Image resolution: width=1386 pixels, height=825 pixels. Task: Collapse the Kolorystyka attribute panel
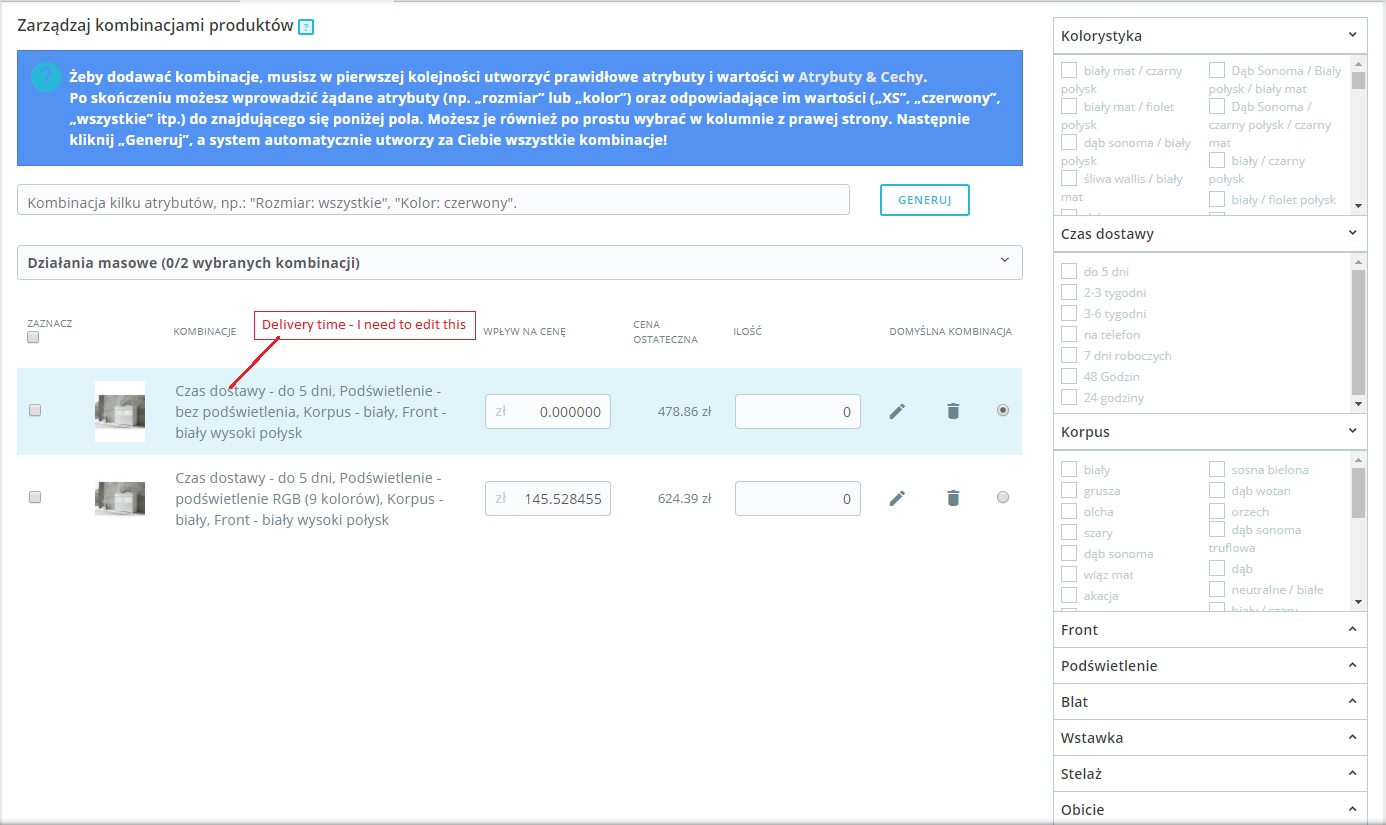[1210, 36]
